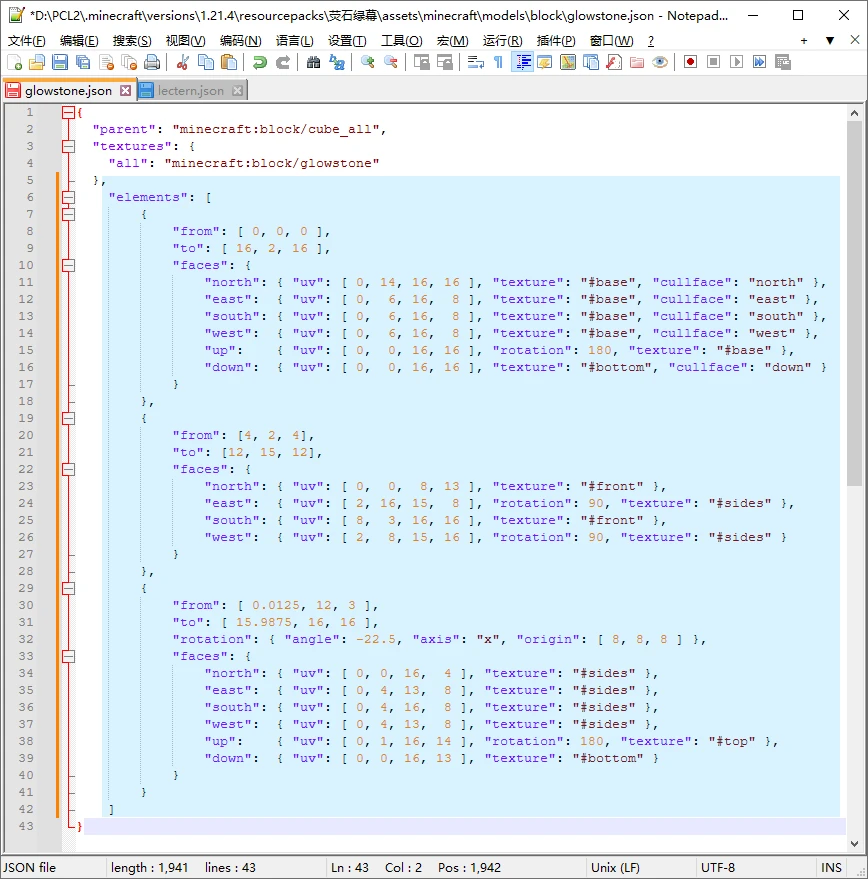Close the lectern.json tab
868x879 pixels.
238,91
